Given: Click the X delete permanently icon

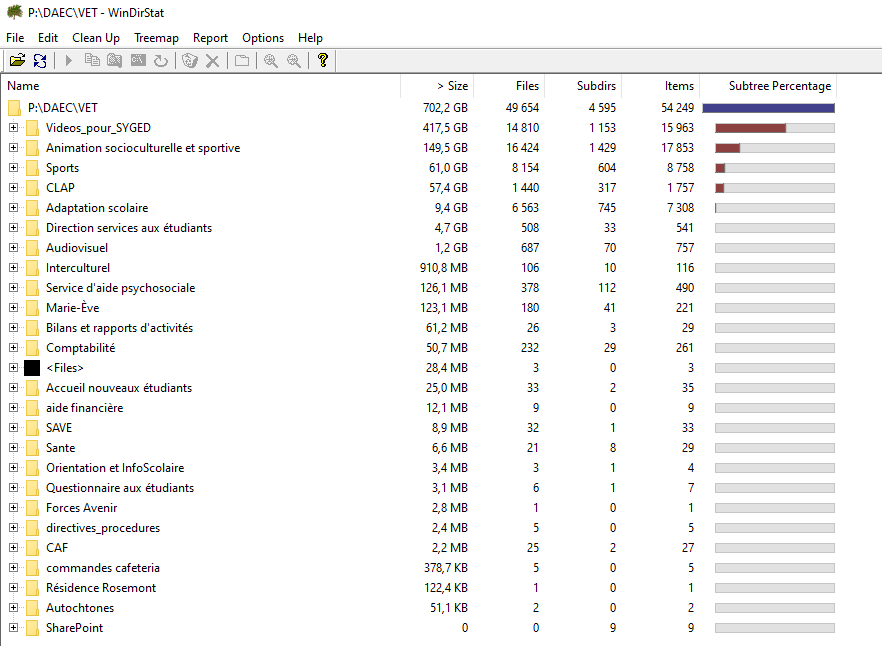Looking at the screenshot, I should click(x=212, y=61).
